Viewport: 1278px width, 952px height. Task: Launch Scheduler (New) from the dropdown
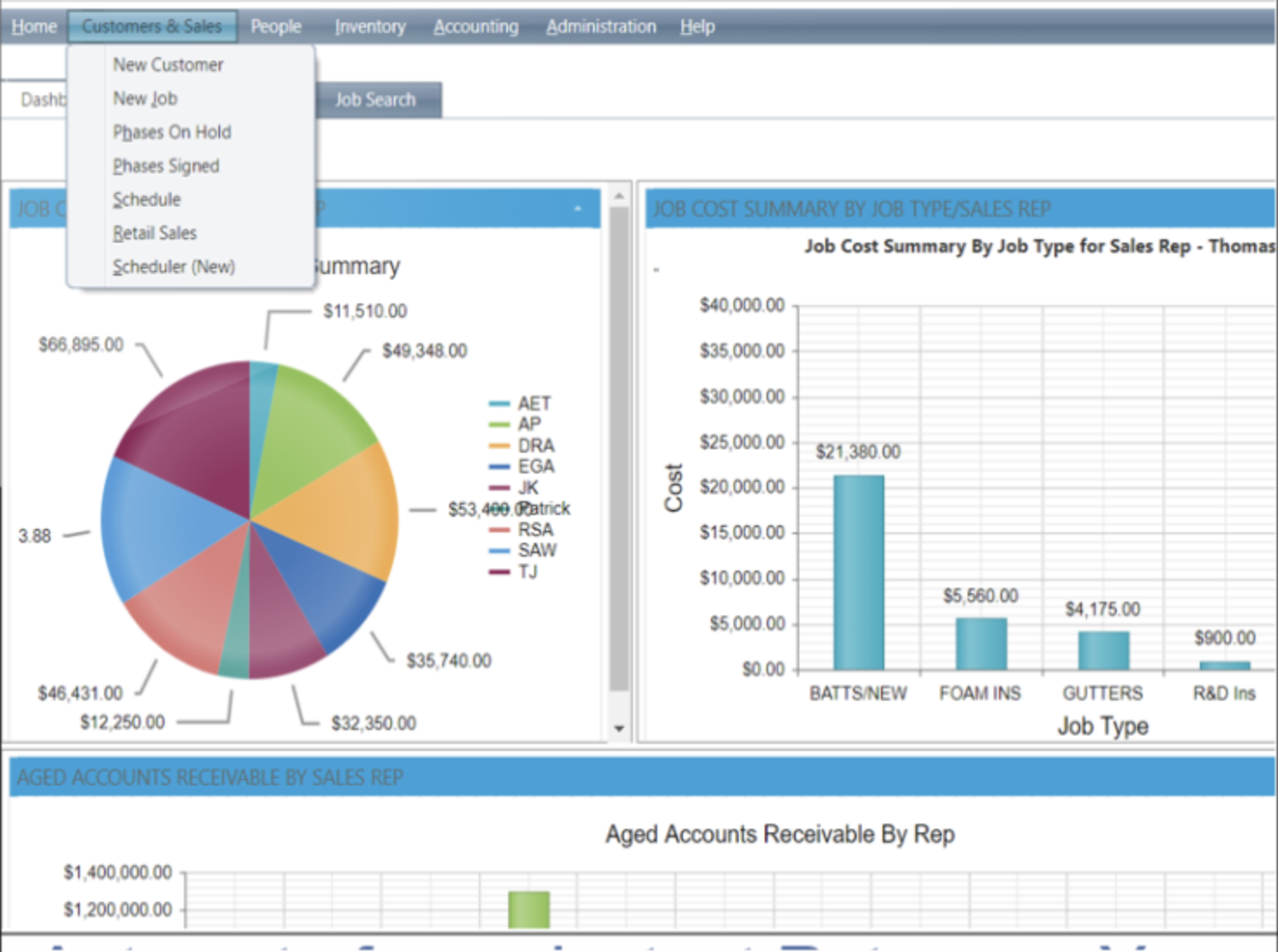click(173, 267)
